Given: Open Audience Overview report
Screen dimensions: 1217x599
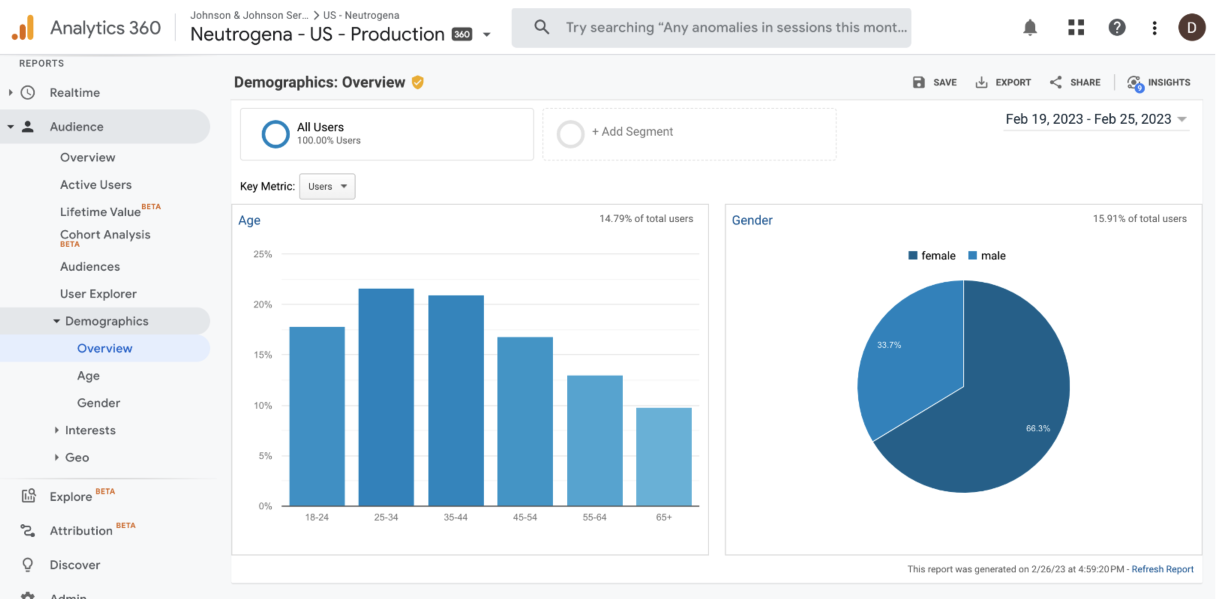Looking at the screenshot, I should tap(88, 157).
